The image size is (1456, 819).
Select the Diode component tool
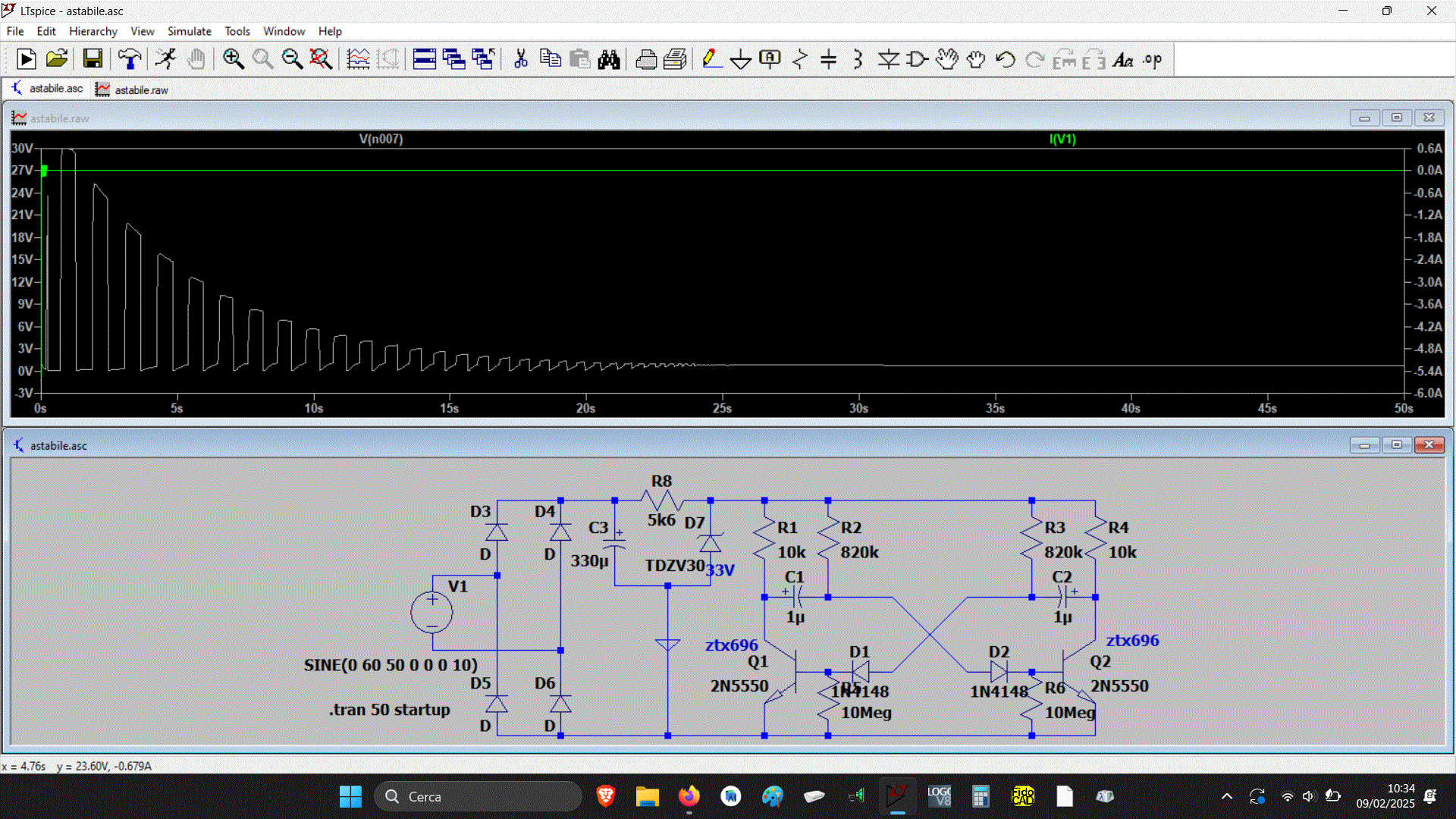pos(888,59)
